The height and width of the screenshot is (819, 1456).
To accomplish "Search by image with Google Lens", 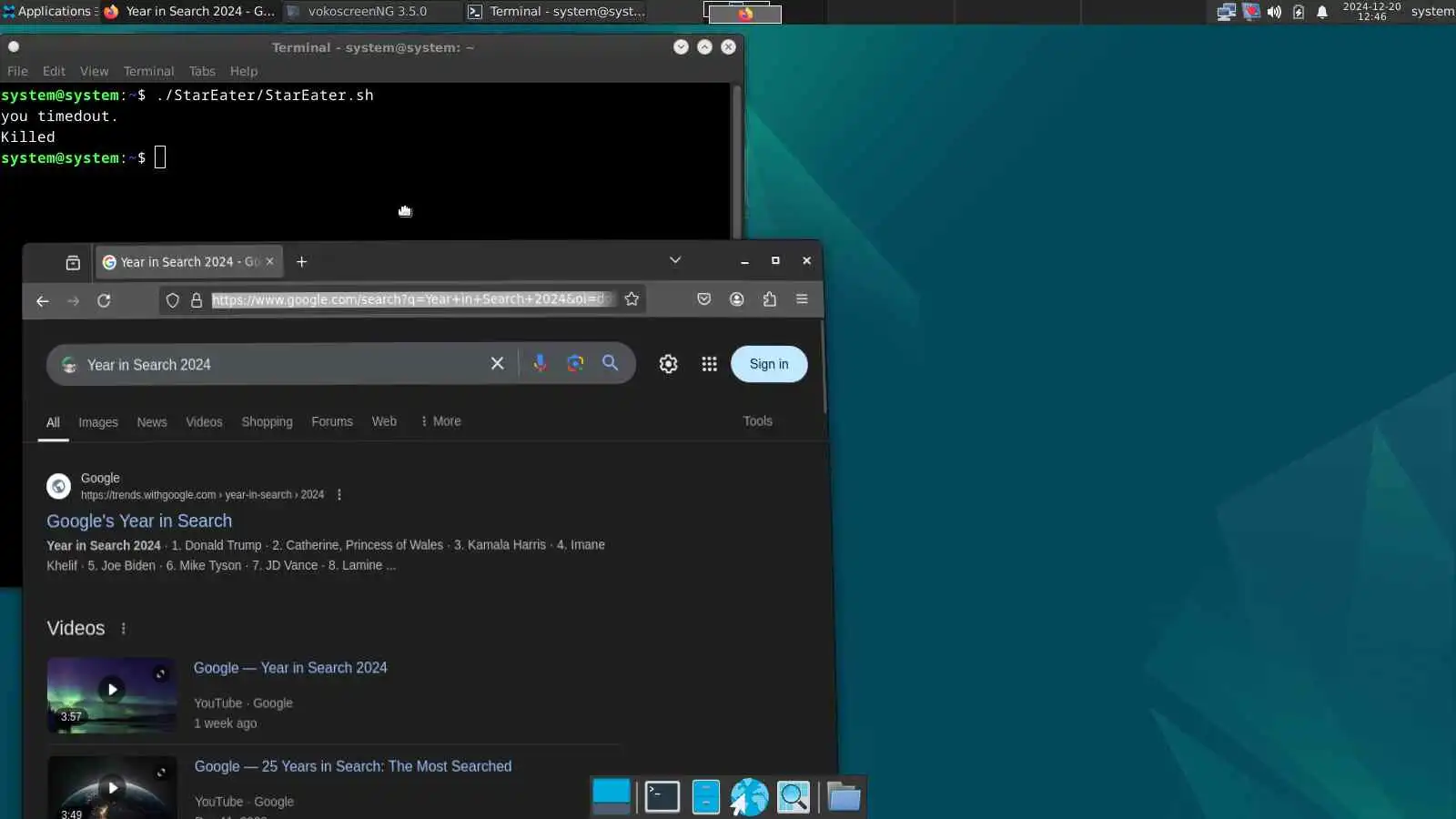I will pos(575,363).
